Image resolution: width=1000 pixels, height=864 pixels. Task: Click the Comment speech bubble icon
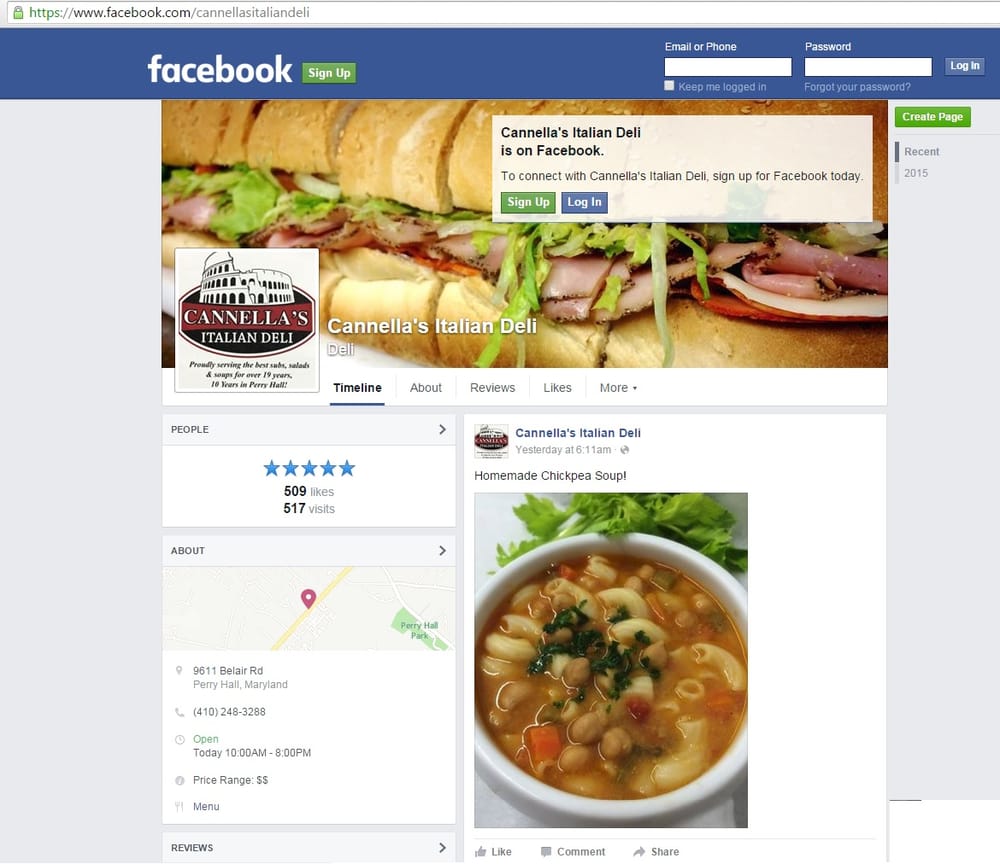546,851
